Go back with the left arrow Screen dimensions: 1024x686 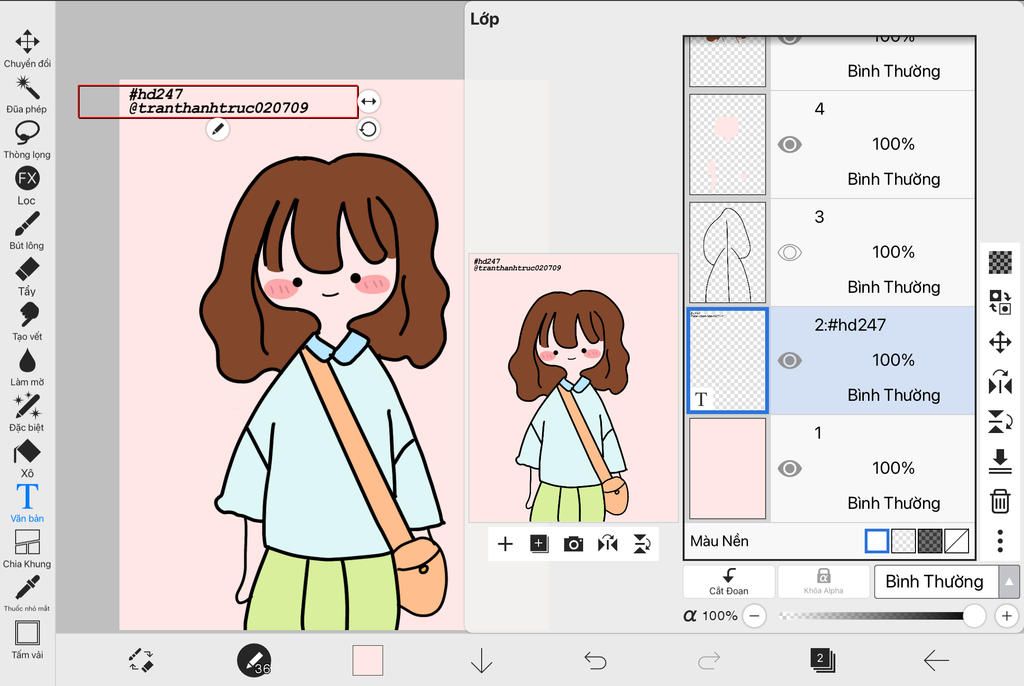coord(936,661)
